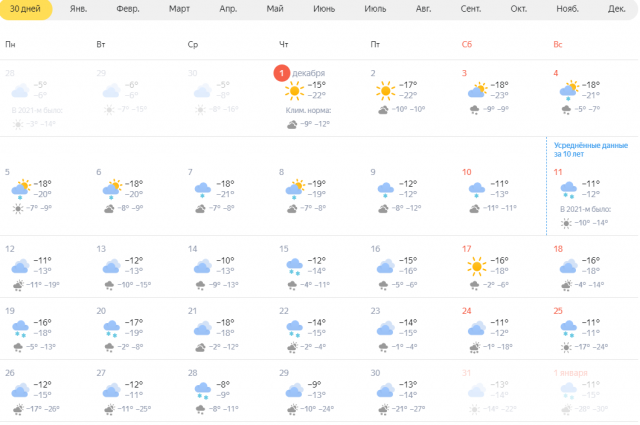Choose the 'Сент.' month tab
Image resolution: width=640 pixels, height=425 pixels.
point(471,9)
